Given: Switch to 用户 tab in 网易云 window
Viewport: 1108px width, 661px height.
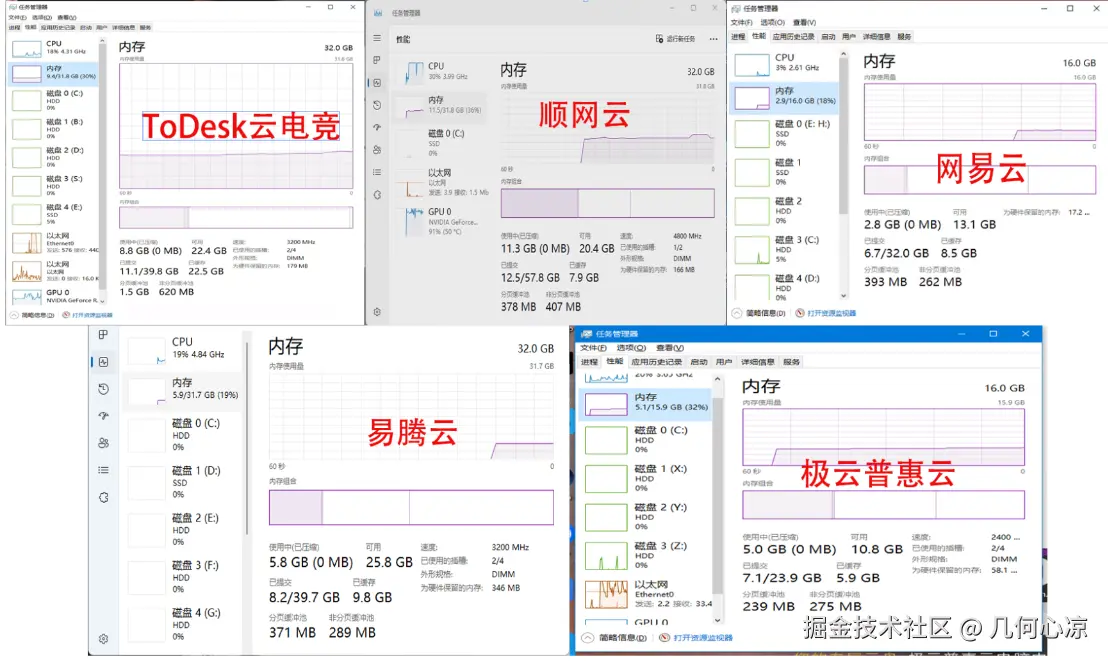Looking at the screenshot, I should 849,36.
